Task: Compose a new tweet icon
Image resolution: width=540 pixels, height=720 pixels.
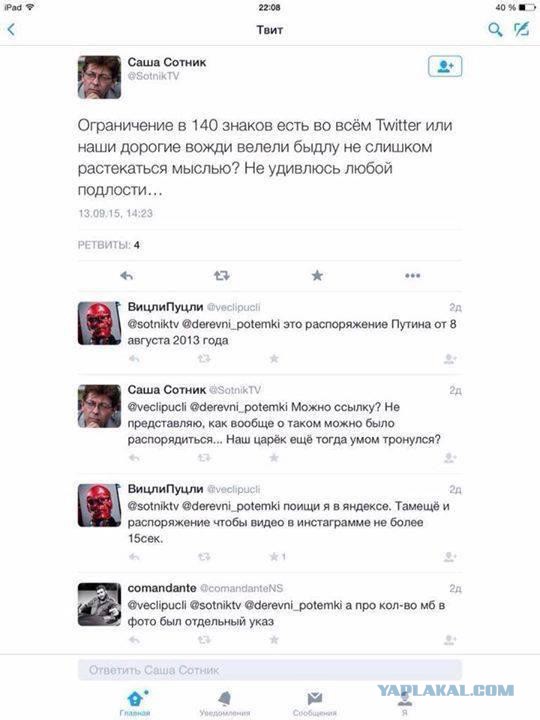Action: pos(522,29)
